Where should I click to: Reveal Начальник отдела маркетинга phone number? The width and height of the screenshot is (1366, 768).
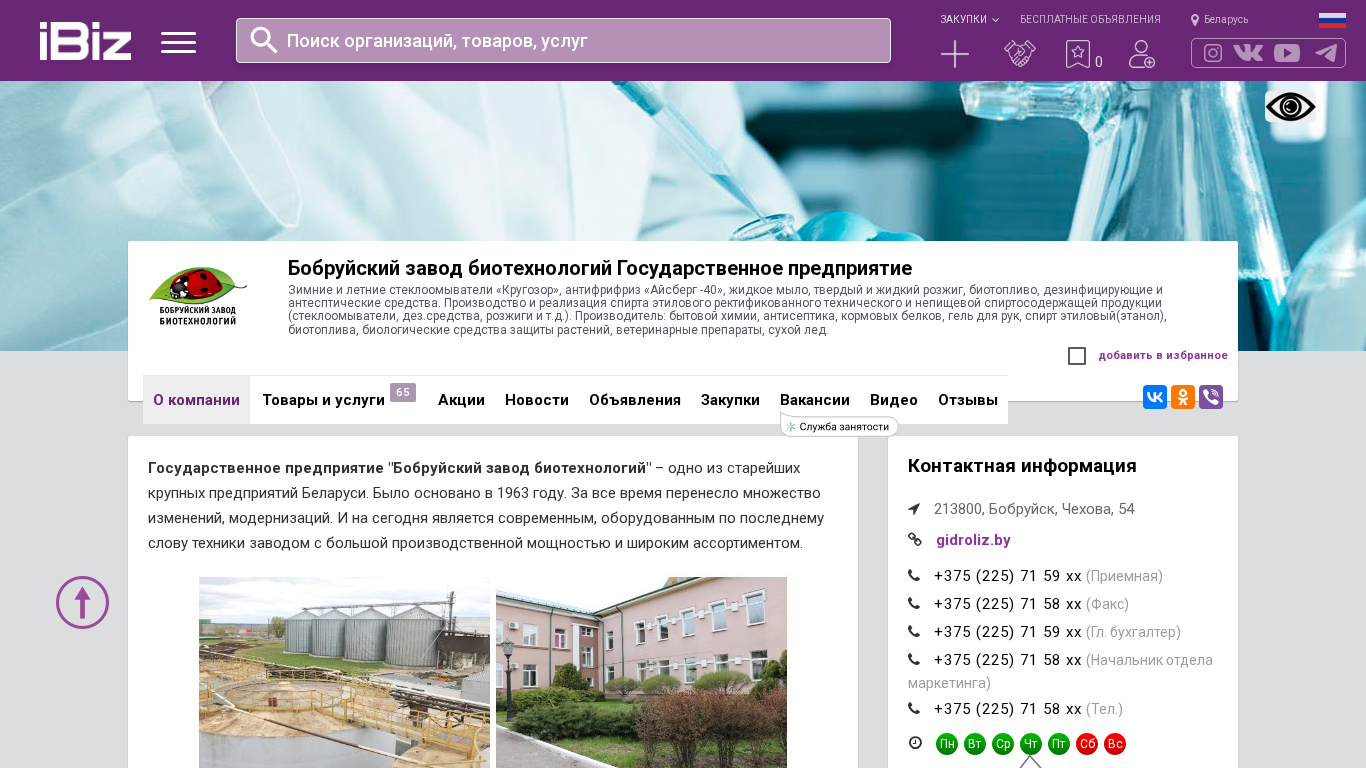(1008, 660)
